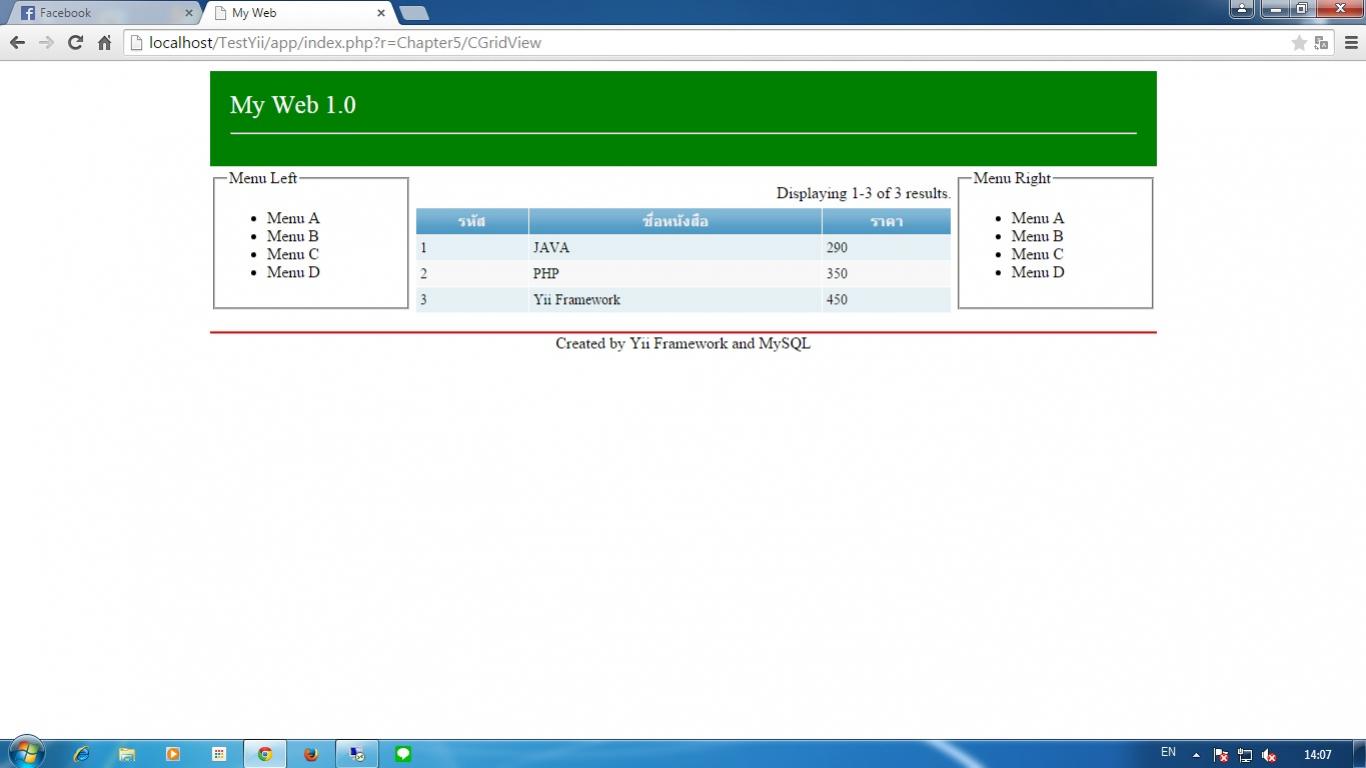Click Menu D in Menu Right

tap(1038, 272)
